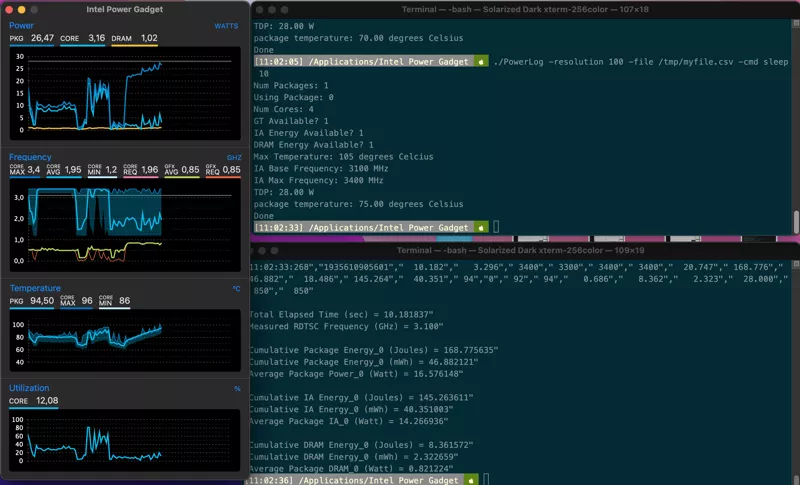Click the 'Using Package: 0' line
Image resolution: width=800 pixels, height=485 pixels.
(293, 97)
